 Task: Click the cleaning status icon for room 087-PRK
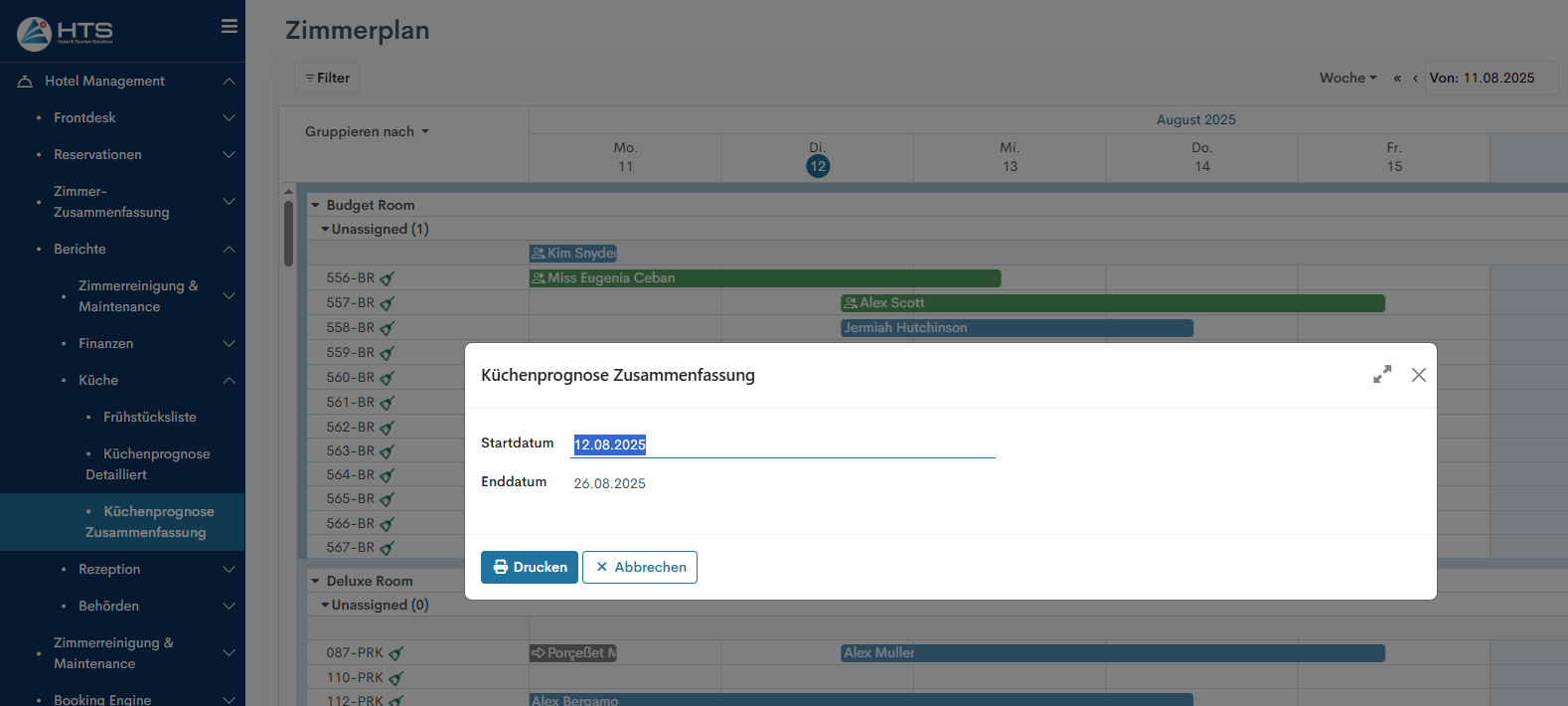tap(395, 654)
